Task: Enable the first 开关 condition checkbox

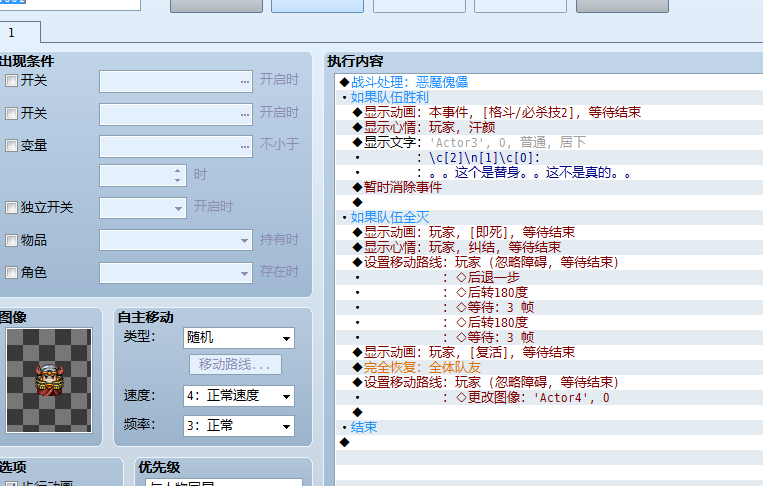Action: [12, 81]
